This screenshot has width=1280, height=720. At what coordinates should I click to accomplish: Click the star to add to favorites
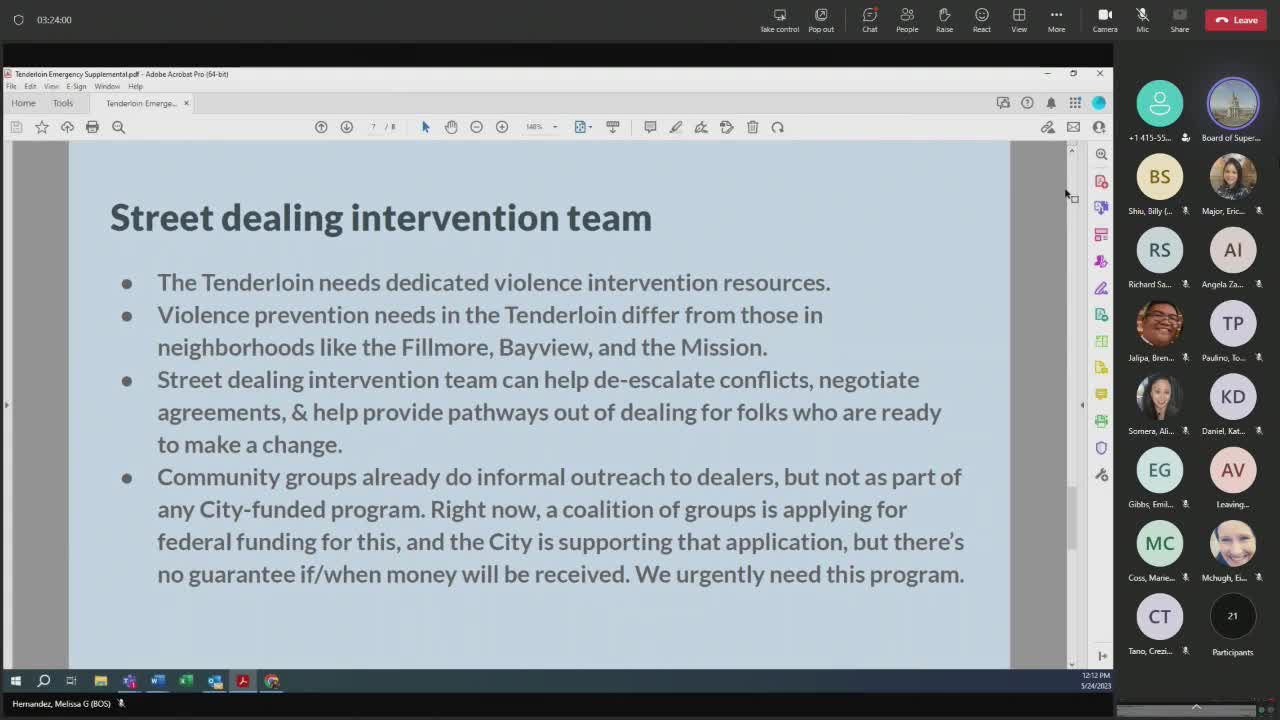pos(41,127)
